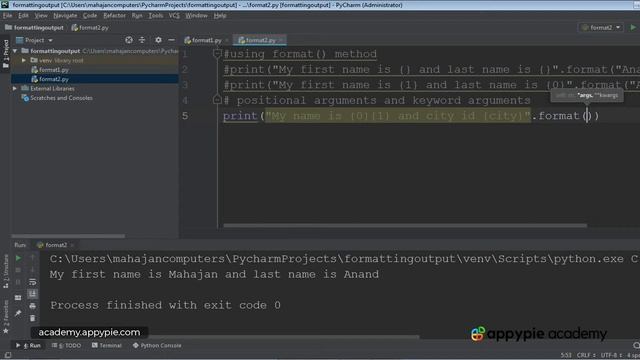Open the Code menu
This screenshot has width=640, height=360.
(x=90, y=16)
